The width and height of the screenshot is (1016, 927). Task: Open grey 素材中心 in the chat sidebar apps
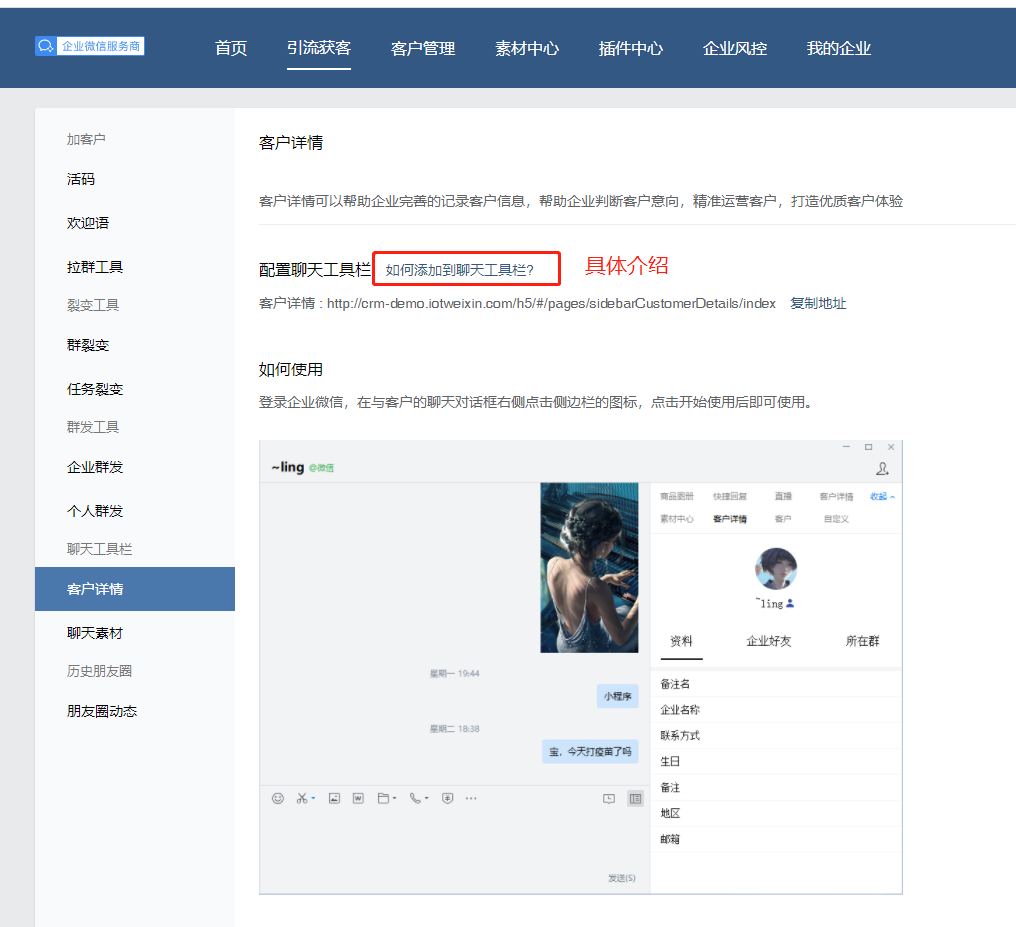pyautogui.click(x=676, y=519)
